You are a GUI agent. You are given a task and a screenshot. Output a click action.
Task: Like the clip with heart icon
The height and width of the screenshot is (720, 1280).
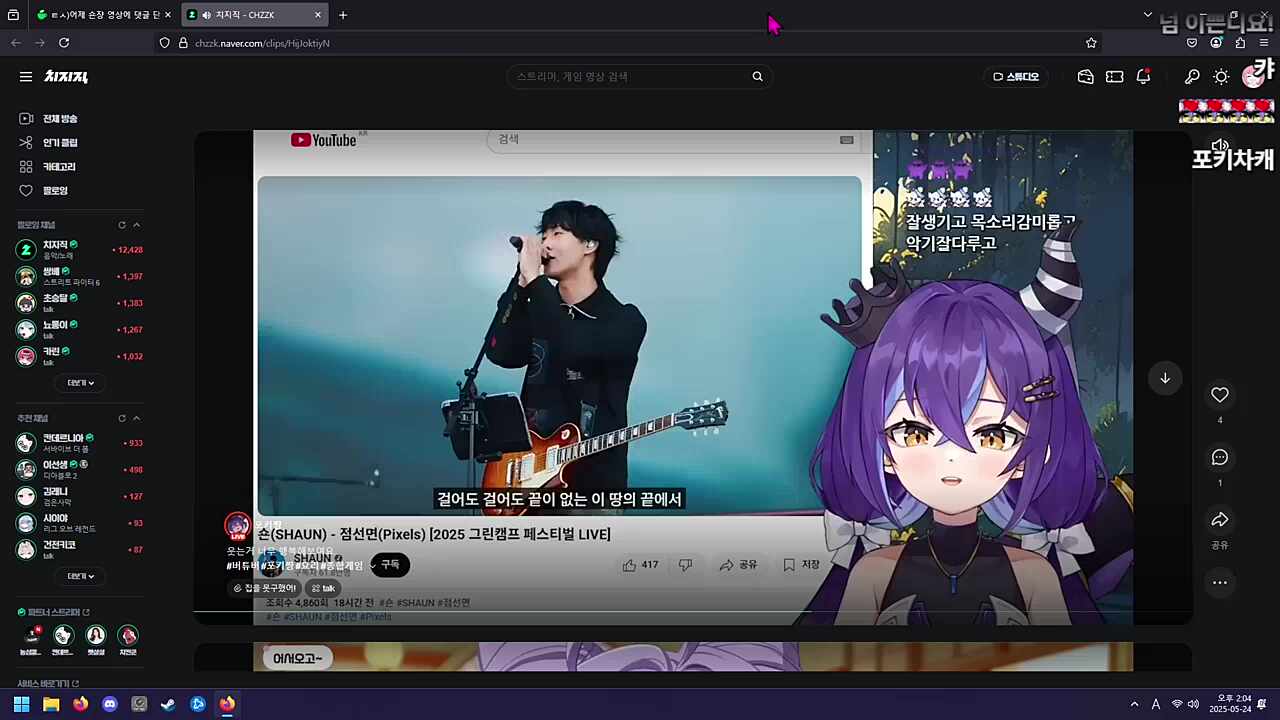coord(1219,395)
